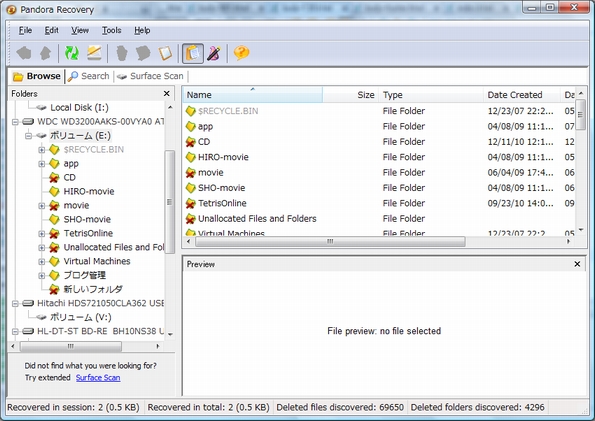This screenshot has width=595, height=421.
Task: Expand TetrisOnline in the folder tree
Action: (42, 234)
